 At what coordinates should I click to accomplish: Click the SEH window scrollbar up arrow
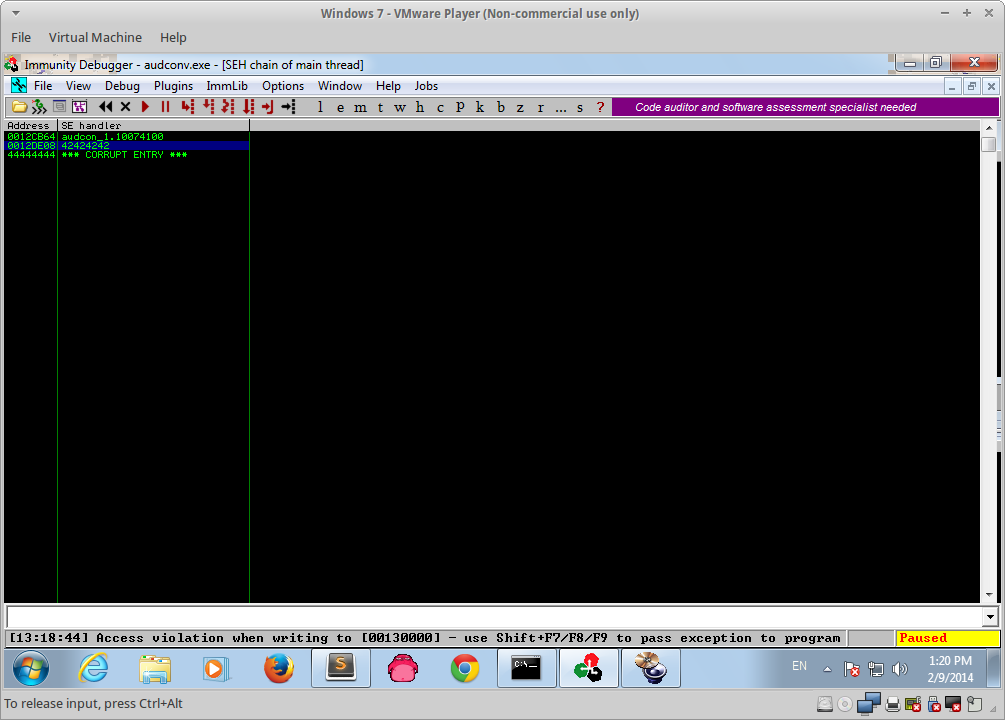coord(989,128)
